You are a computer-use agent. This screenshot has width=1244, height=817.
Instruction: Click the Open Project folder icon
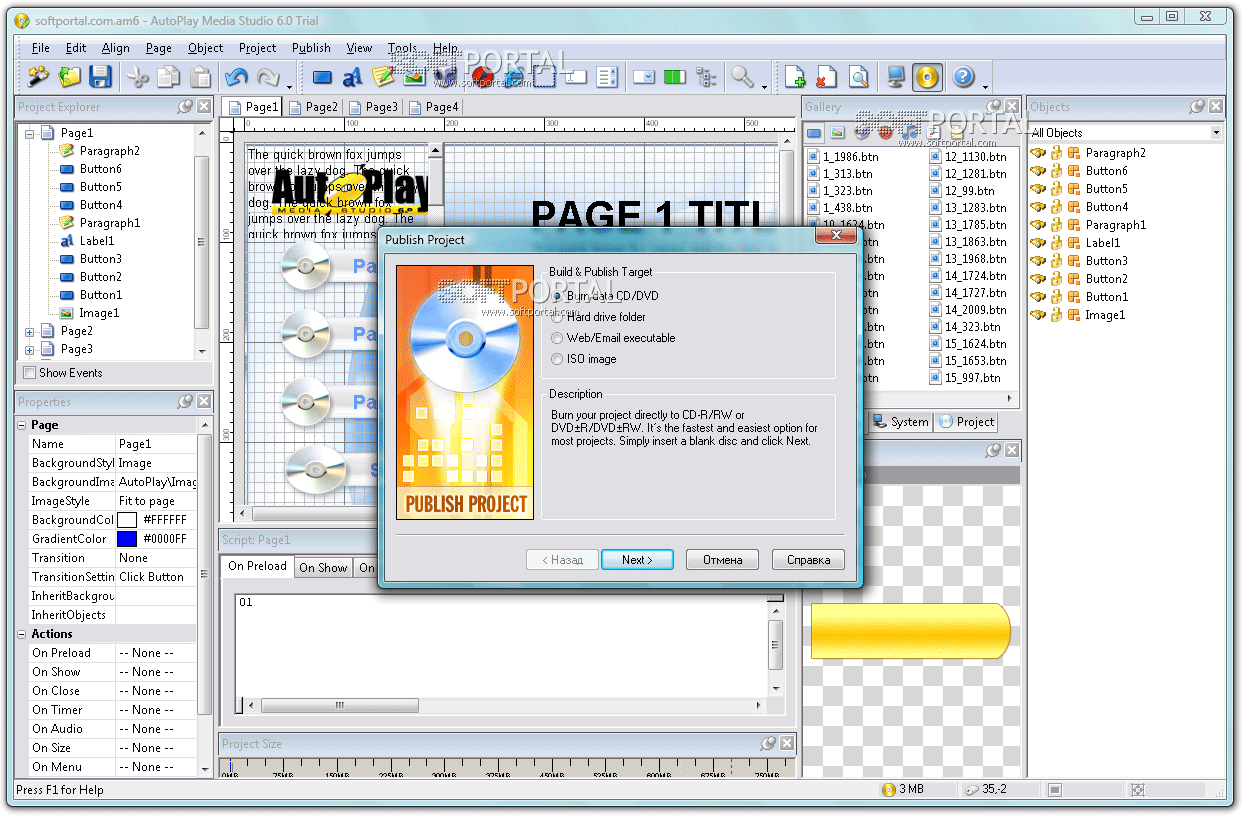click(69, 76)
